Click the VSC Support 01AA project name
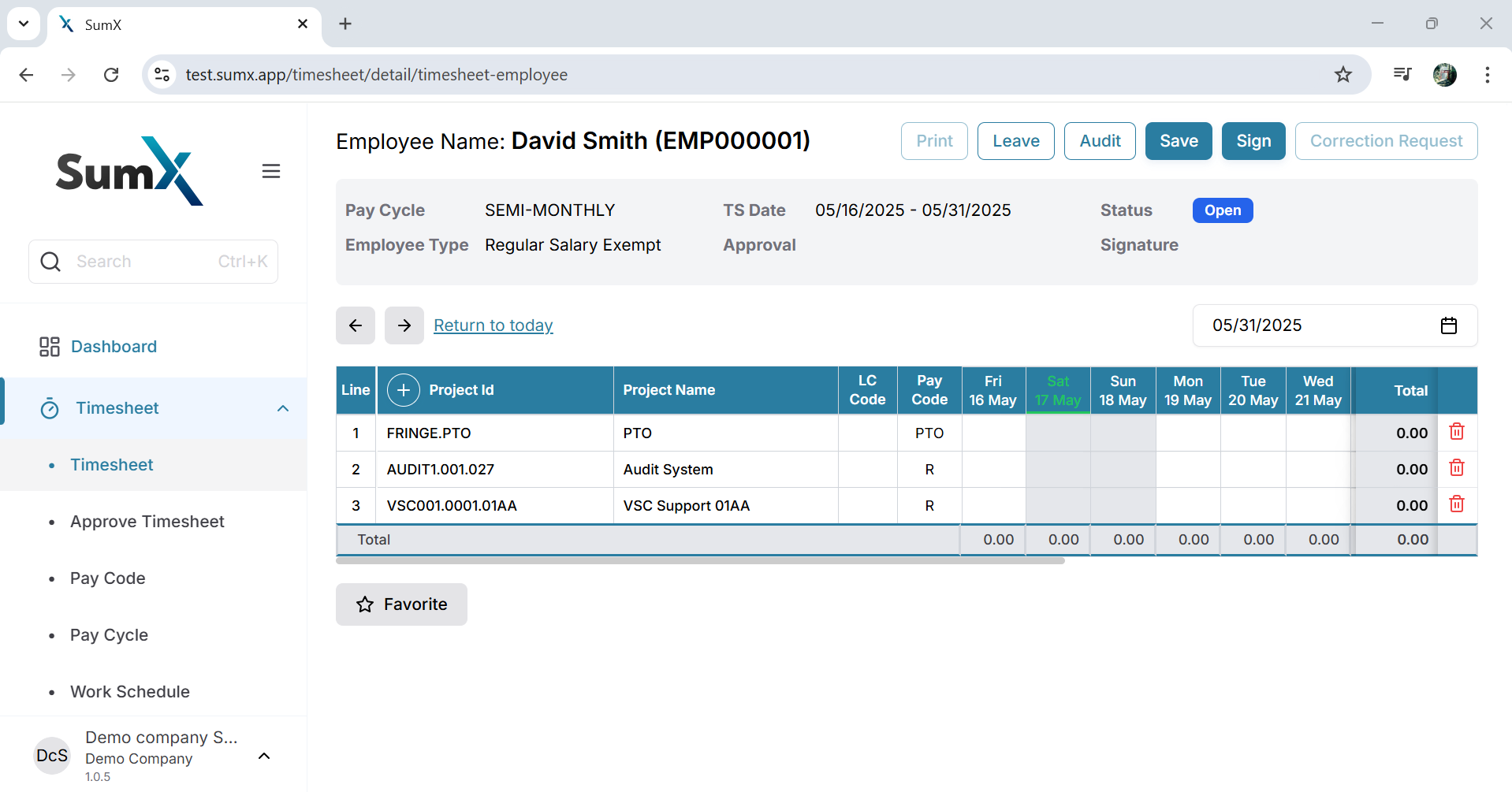Viewport: 1512px width, 792px height. pyautogui.click(x=686, y=506)
